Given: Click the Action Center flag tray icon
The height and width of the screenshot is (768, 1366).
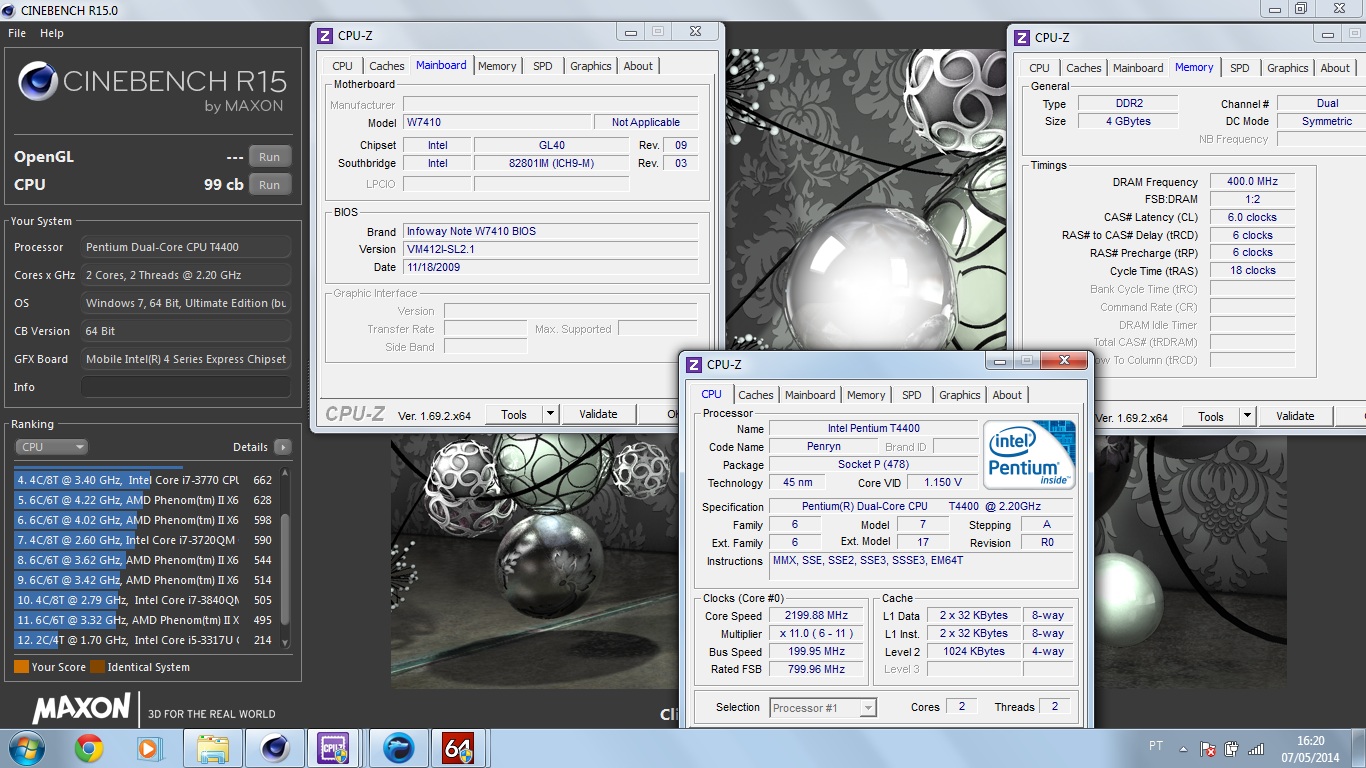Looking at the screenshot, I should [1208, 748].
